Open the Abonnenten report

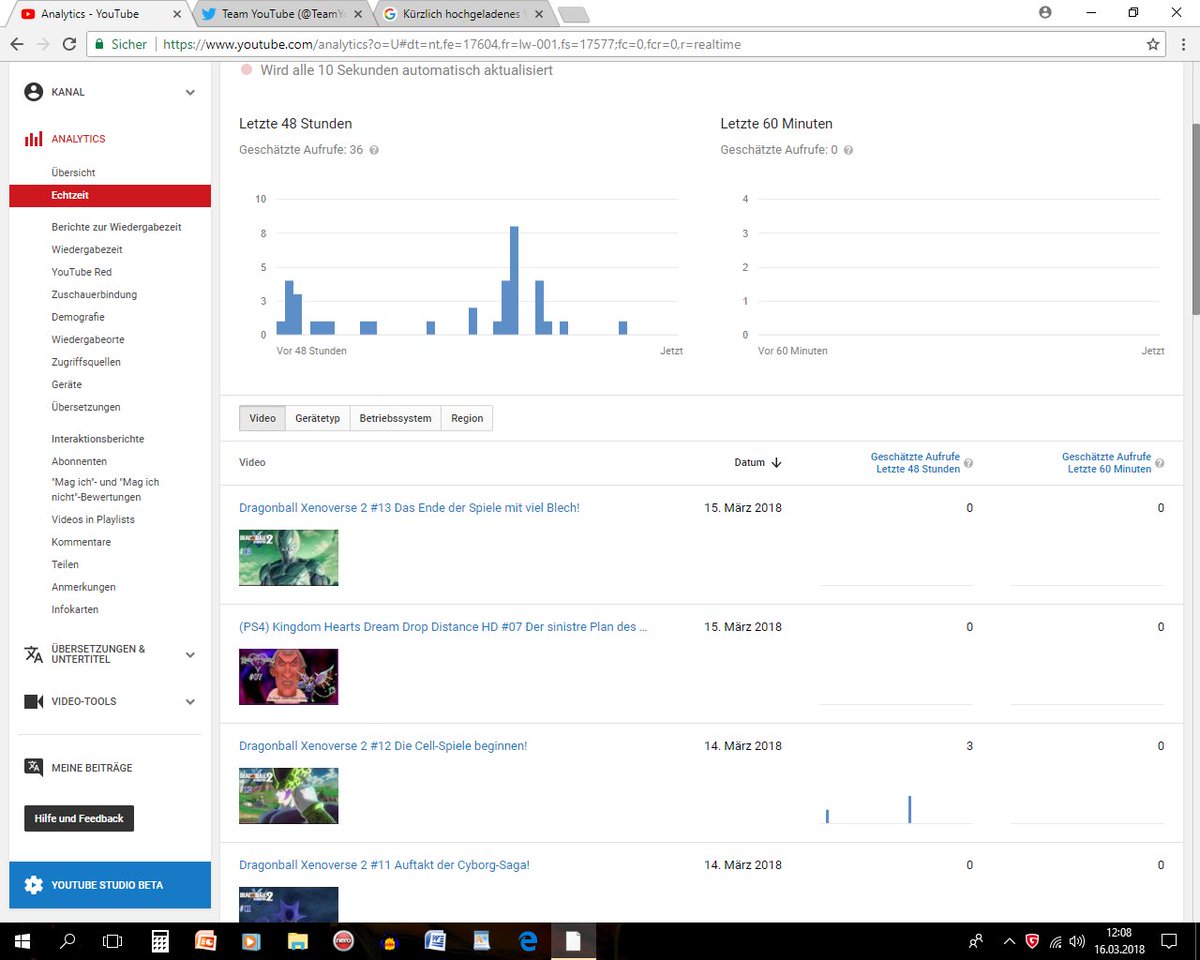(79, 462)
